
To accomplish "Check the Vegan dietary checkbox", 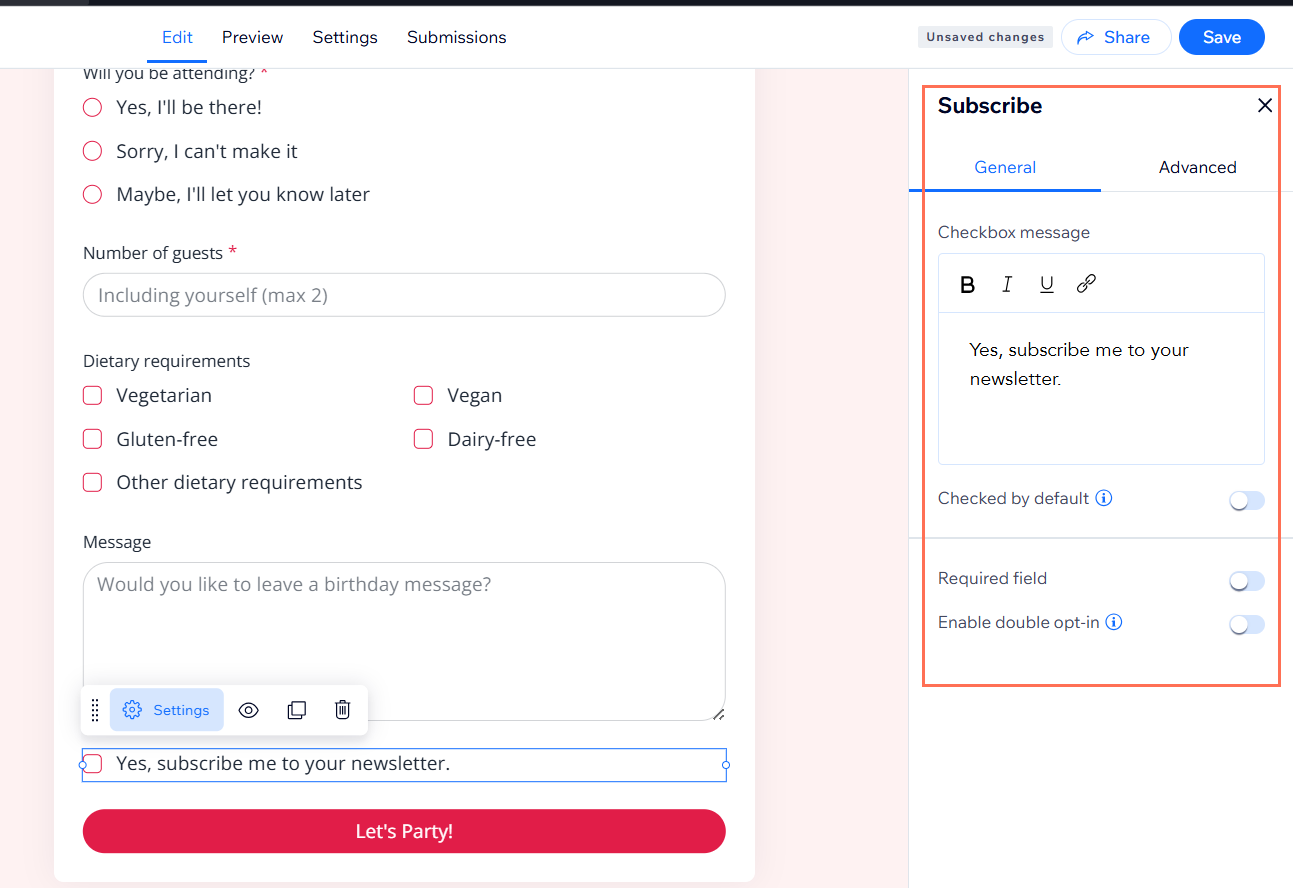I will click(x=424, y=396).
